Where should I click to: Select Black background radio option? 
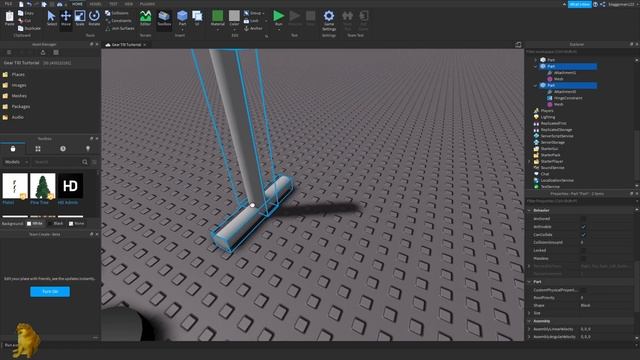coord(50,224)
